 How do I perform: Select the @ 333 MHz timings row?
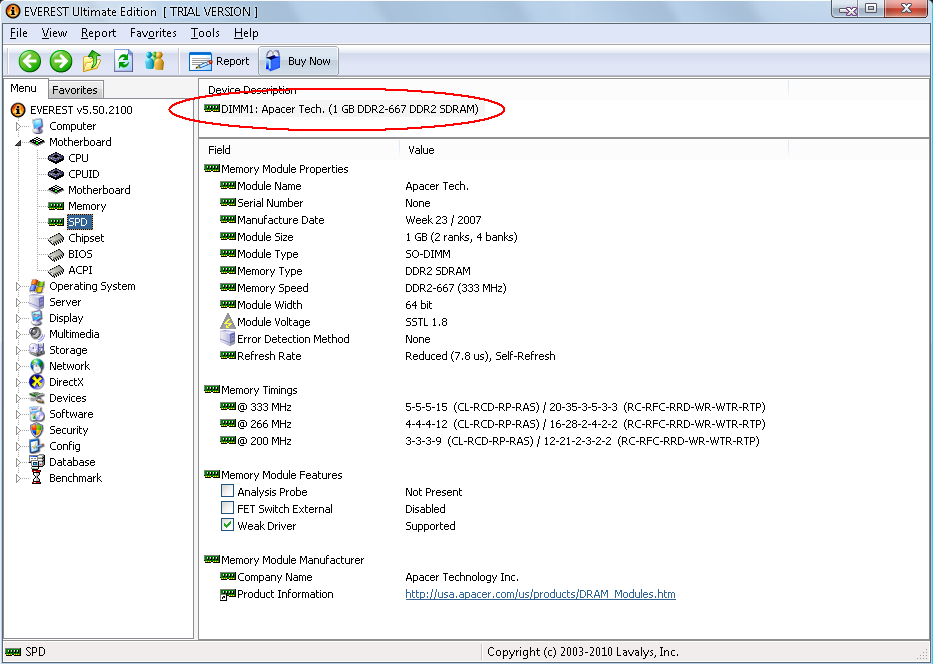[493, 407]
